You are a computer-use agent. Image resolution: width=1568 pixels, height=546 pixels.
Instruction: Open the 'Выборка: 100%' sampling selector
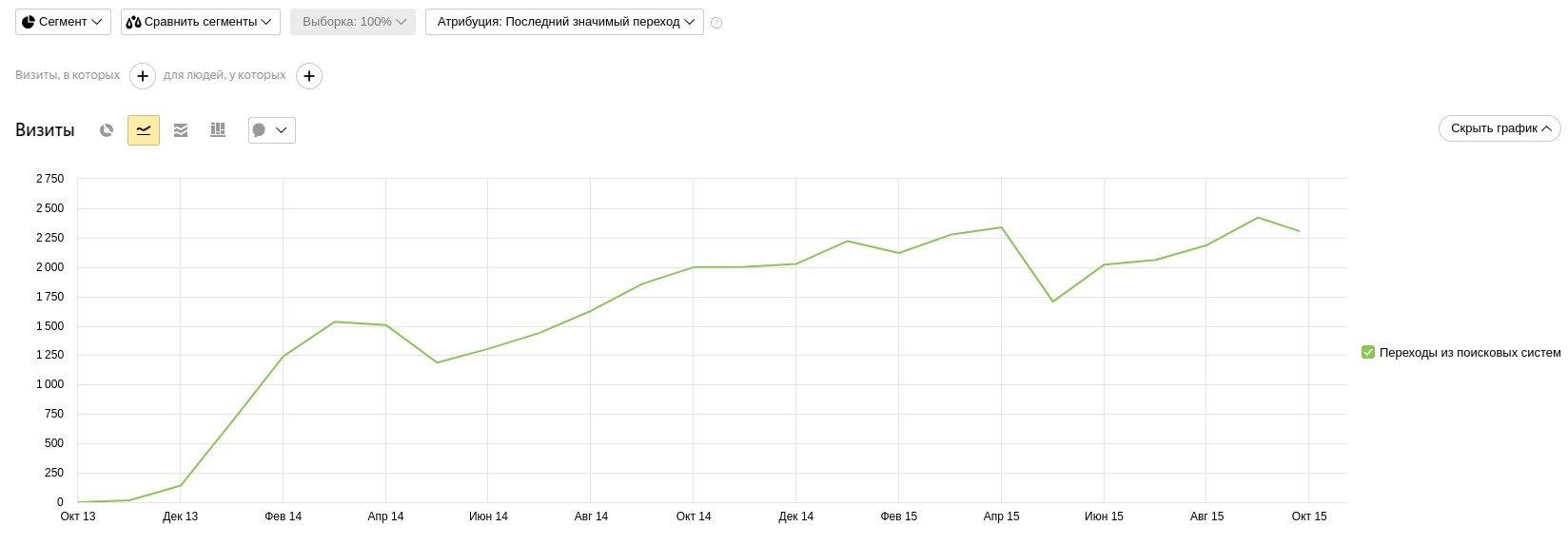[353, 22]
